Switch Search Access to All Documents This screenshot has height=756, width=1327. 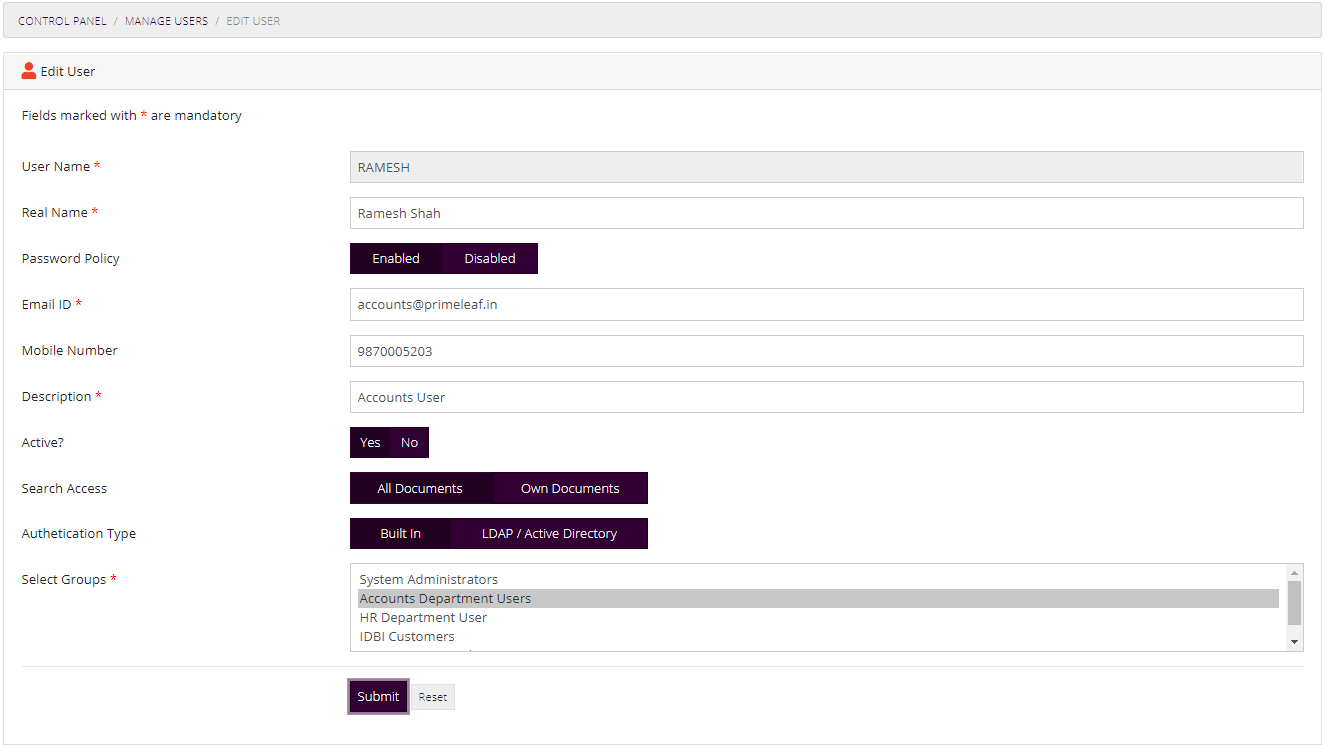(x=421, y=488)
